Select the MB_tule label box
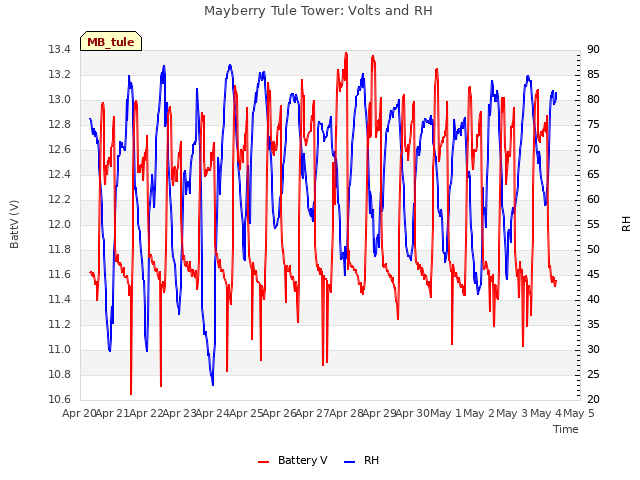 coord(111,41)
